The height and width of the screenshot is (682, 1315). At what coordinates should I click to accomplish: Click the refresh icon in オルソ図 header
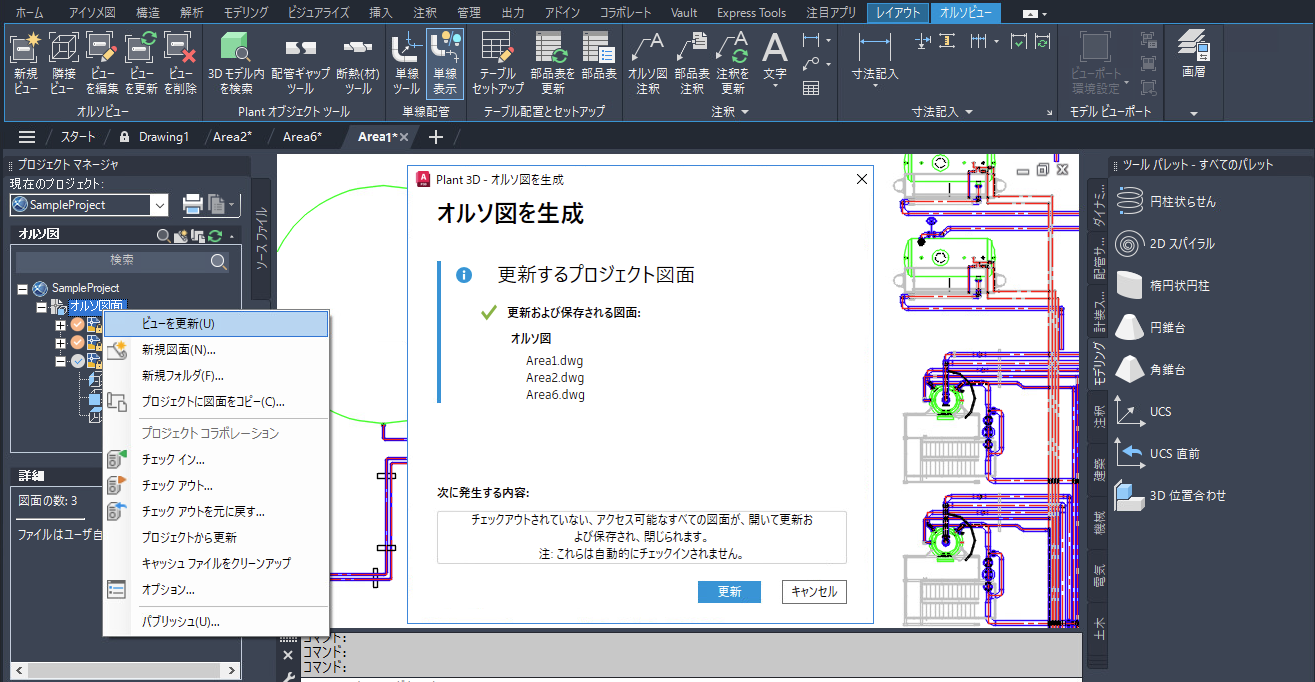[213, 235]
